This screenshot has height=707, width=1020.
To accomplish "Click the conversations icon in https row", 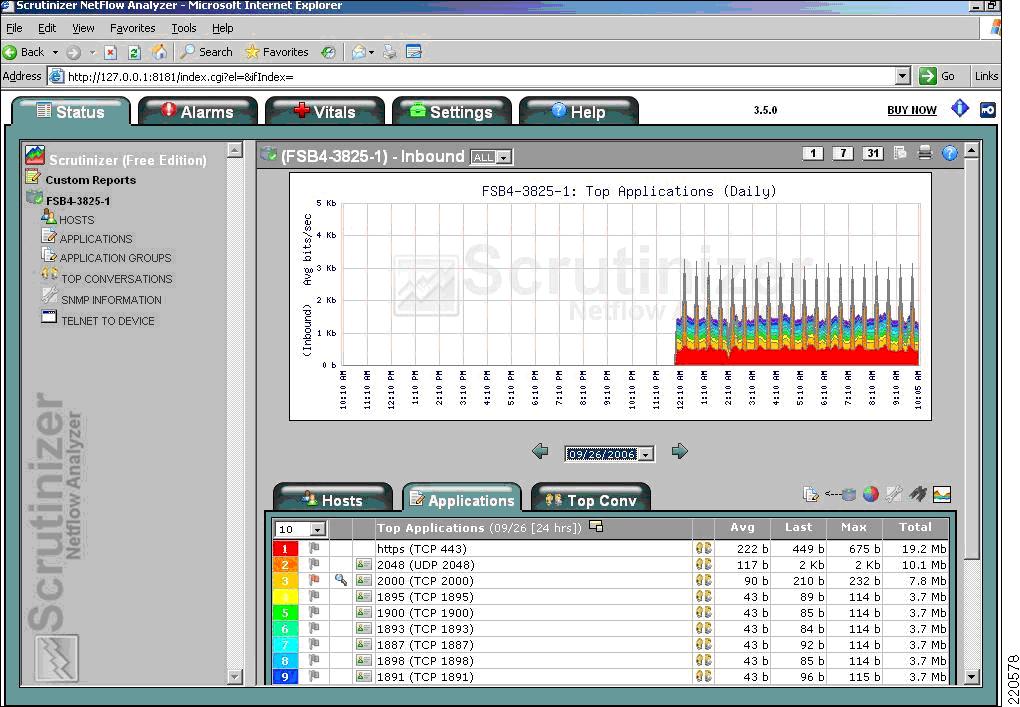I will [x=703, y=548].
